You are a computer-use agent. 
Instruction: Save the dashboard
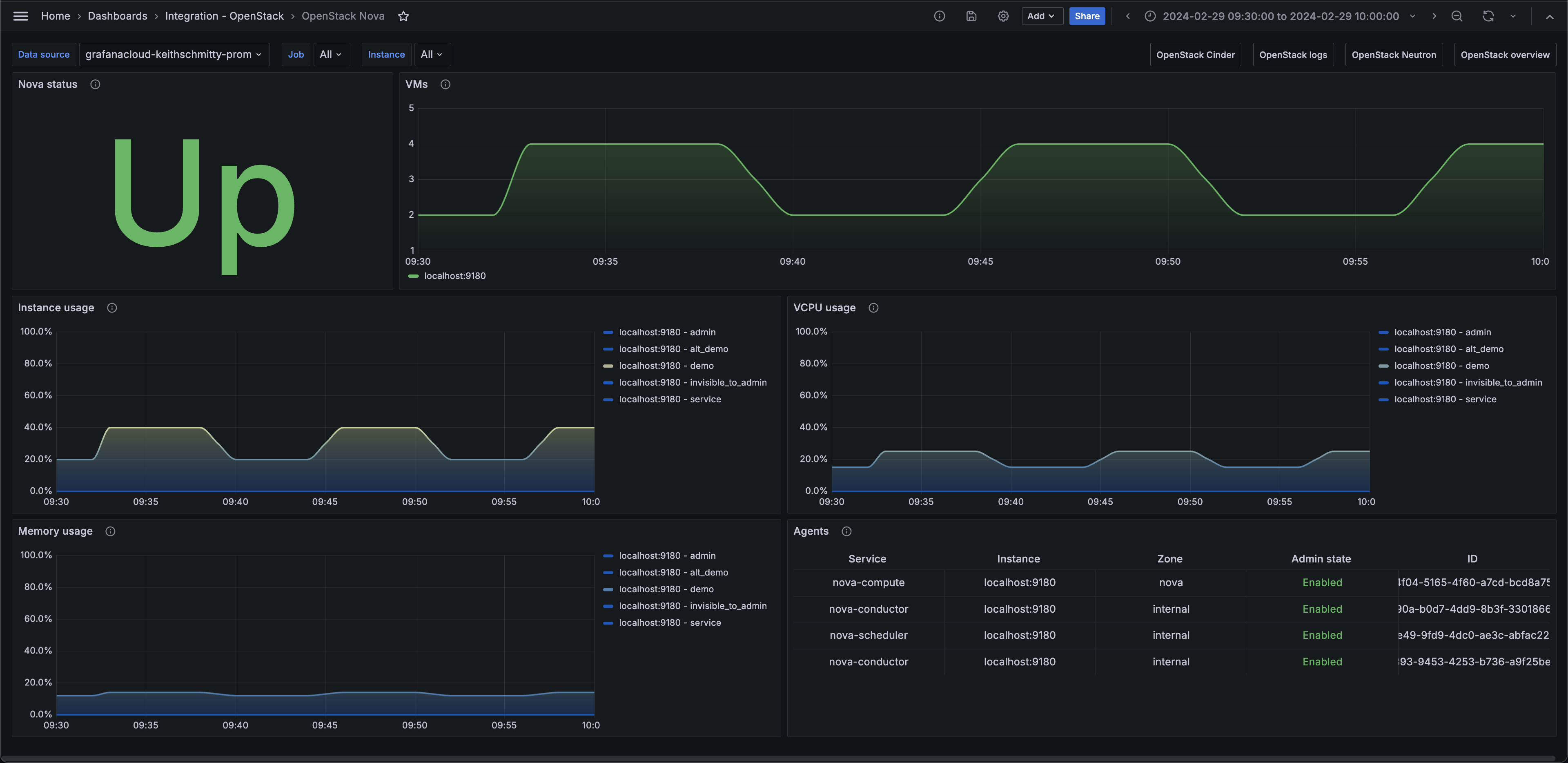tap(971, 16)
